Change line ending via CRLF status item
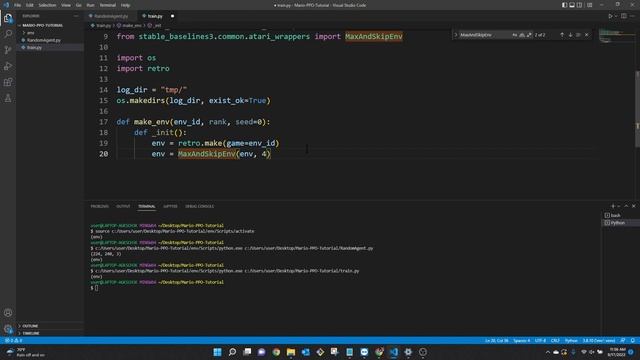This screenshot has height=360, width=640. tap(555, 340)
